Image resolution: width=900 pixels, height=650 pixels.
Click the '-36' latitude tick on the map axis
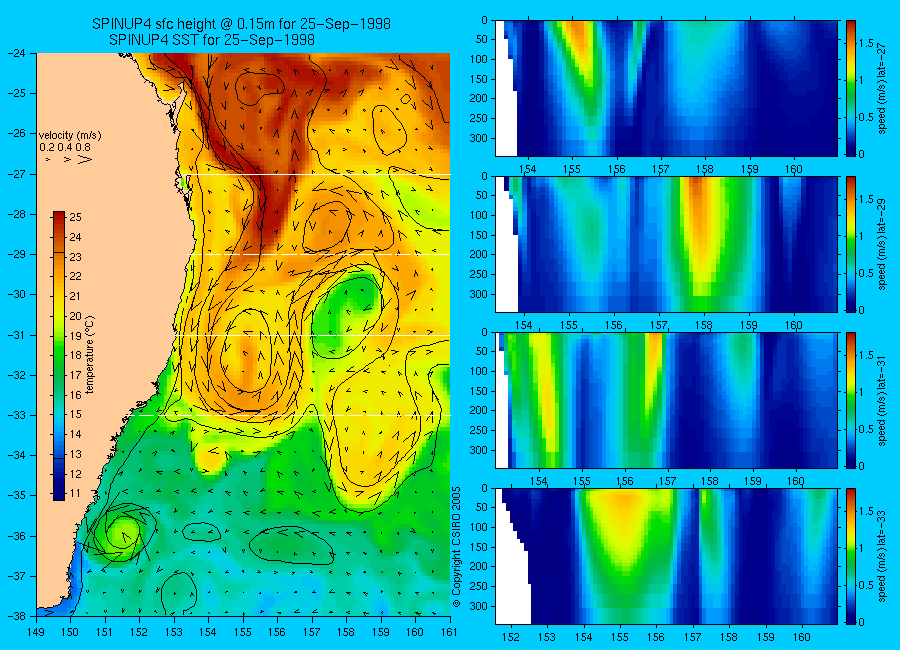(x=17, y=536)
